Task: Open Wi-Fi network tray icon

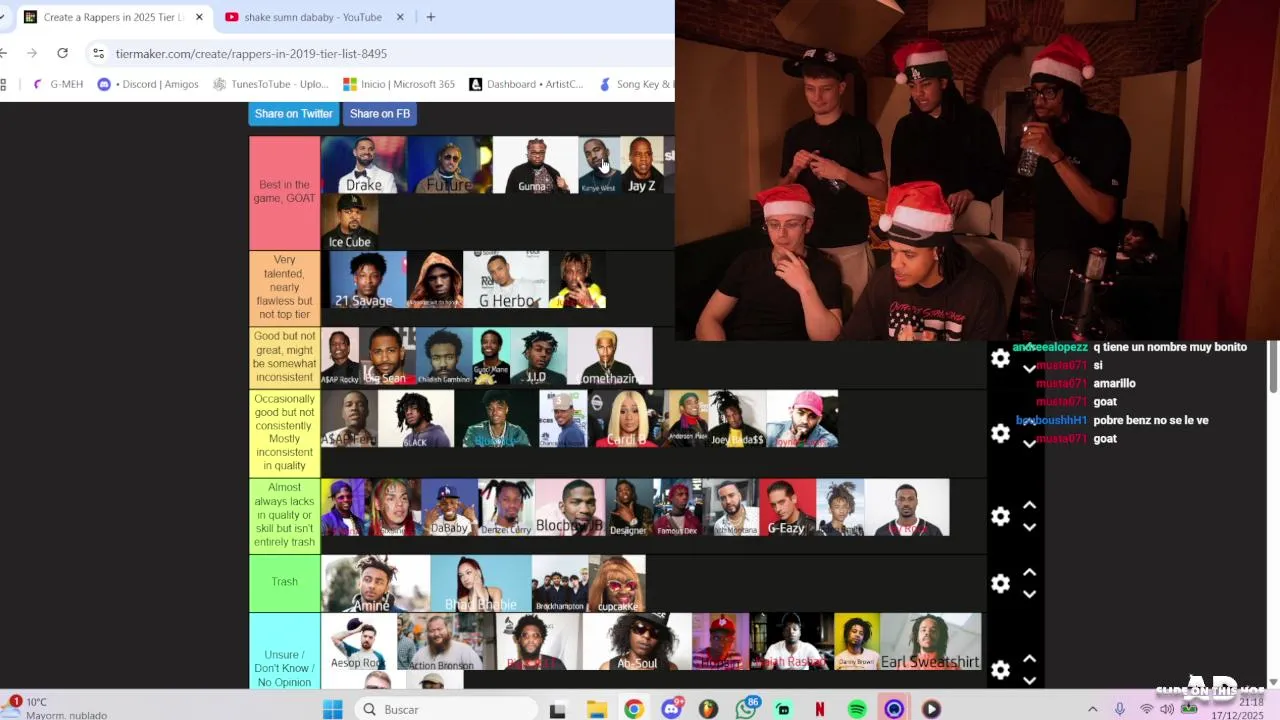Action: [1146, 709]
